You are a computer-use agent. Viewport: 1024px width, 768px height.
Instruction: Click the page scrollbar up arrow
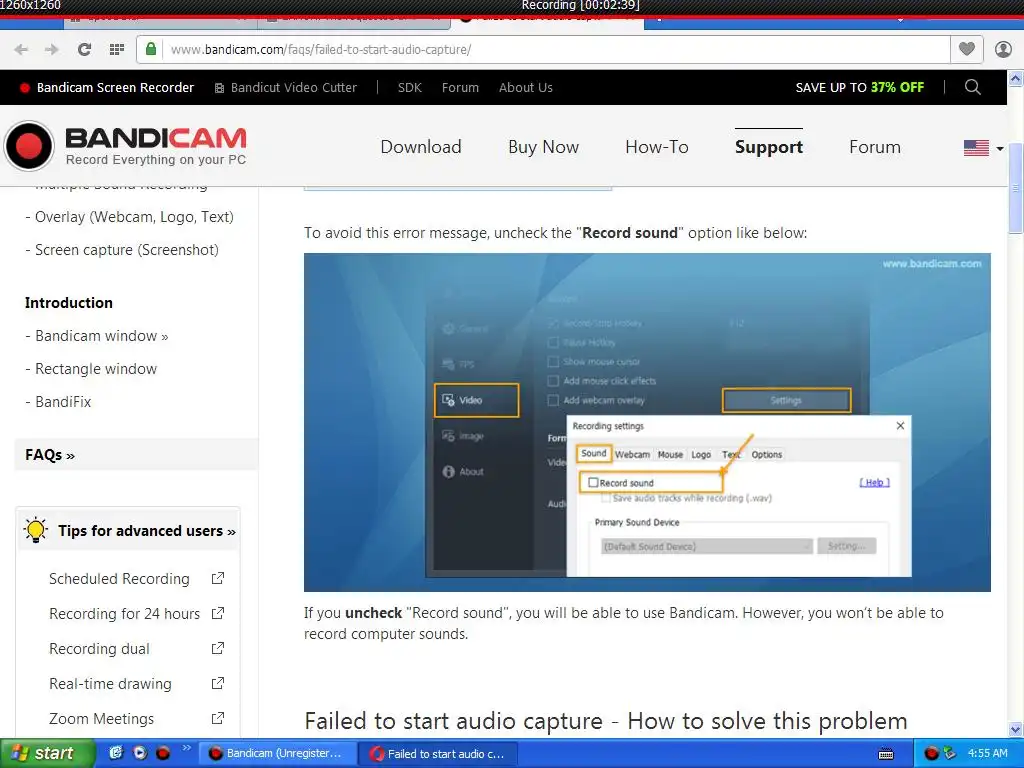click(x=1016, y=79)
